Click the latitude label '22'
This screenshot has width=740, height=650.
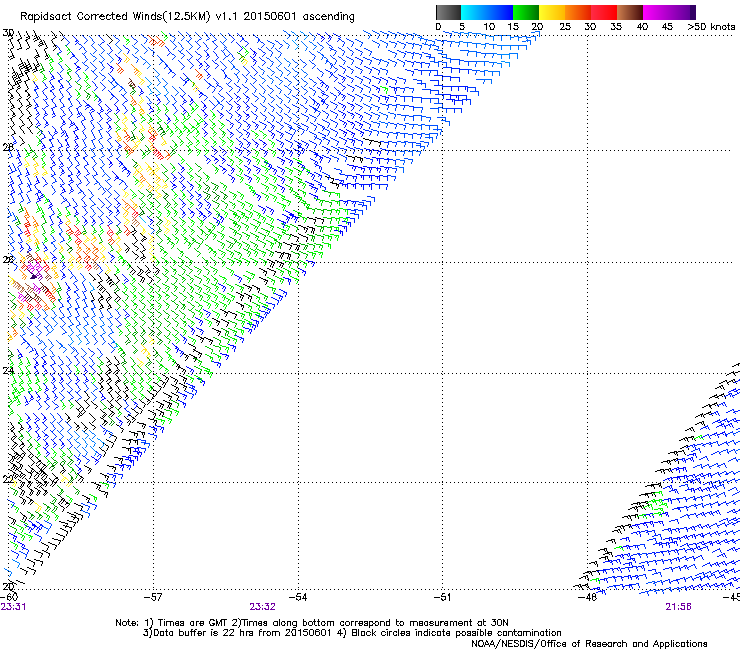[x=8, y=480]
